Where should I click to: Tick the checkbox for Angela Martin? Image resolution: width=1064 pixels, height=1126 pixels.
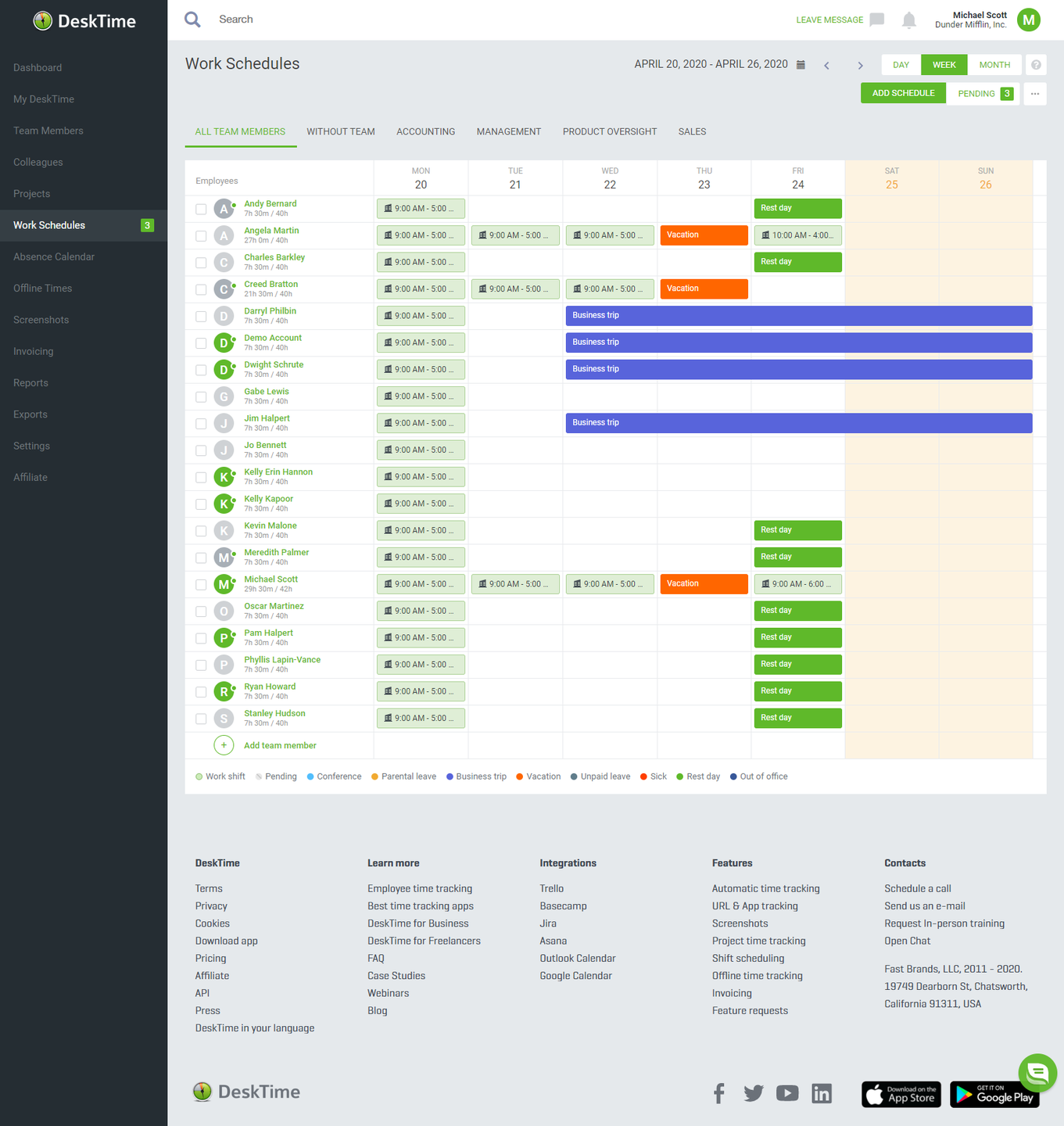pyautogui.click(x=201, y=236)
